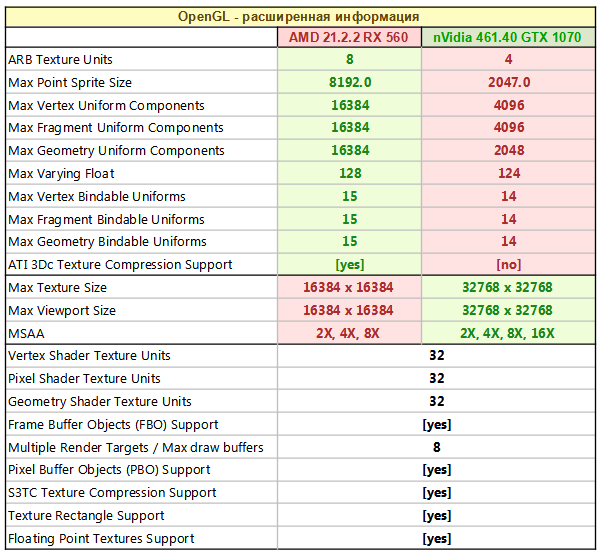
Task: Click the 'OpenGL - расширенная информация' title cell
Action: click(300, 17)
